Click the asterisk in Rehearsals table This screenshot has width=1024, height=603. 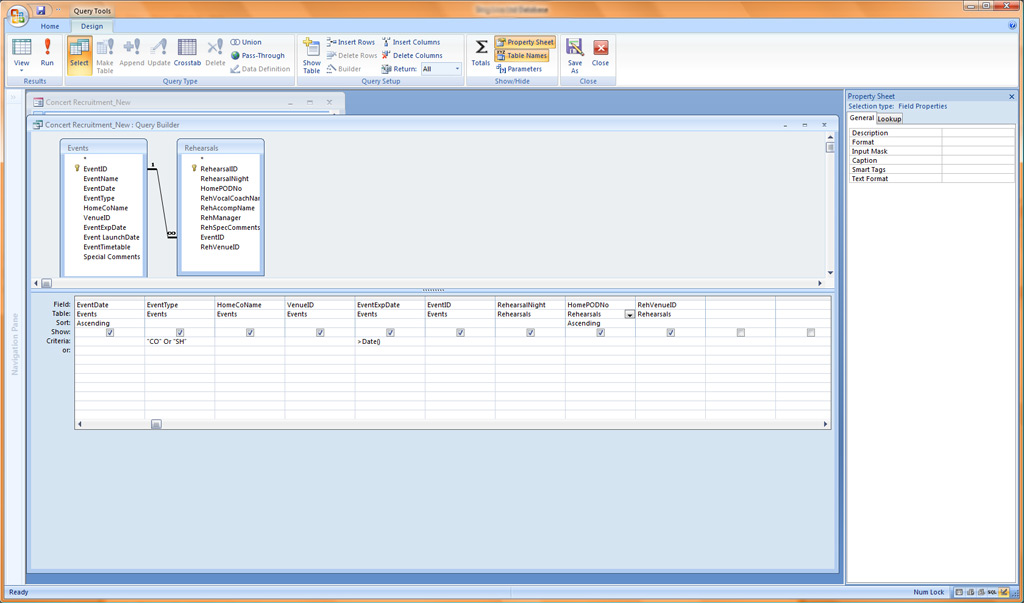[x=202, y=159]
